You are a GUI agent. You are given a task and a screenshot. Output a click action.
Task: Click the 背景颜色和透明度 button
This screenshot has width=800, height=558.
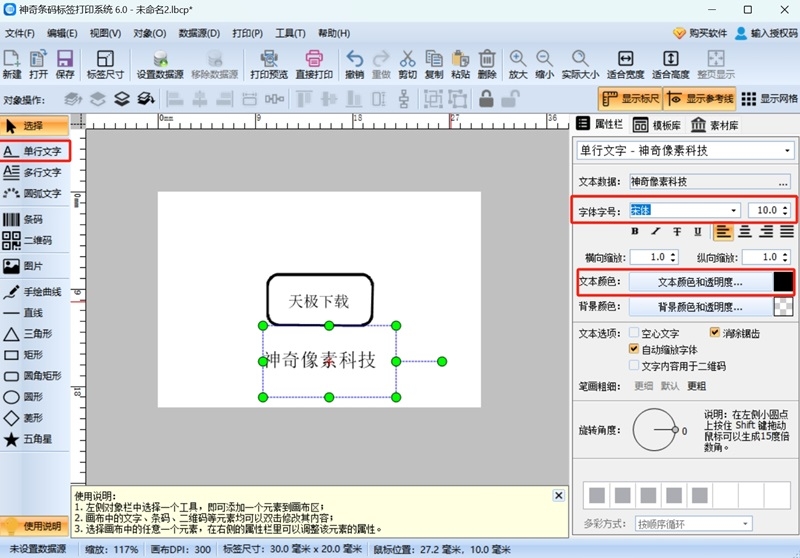(x=700, y=307)
